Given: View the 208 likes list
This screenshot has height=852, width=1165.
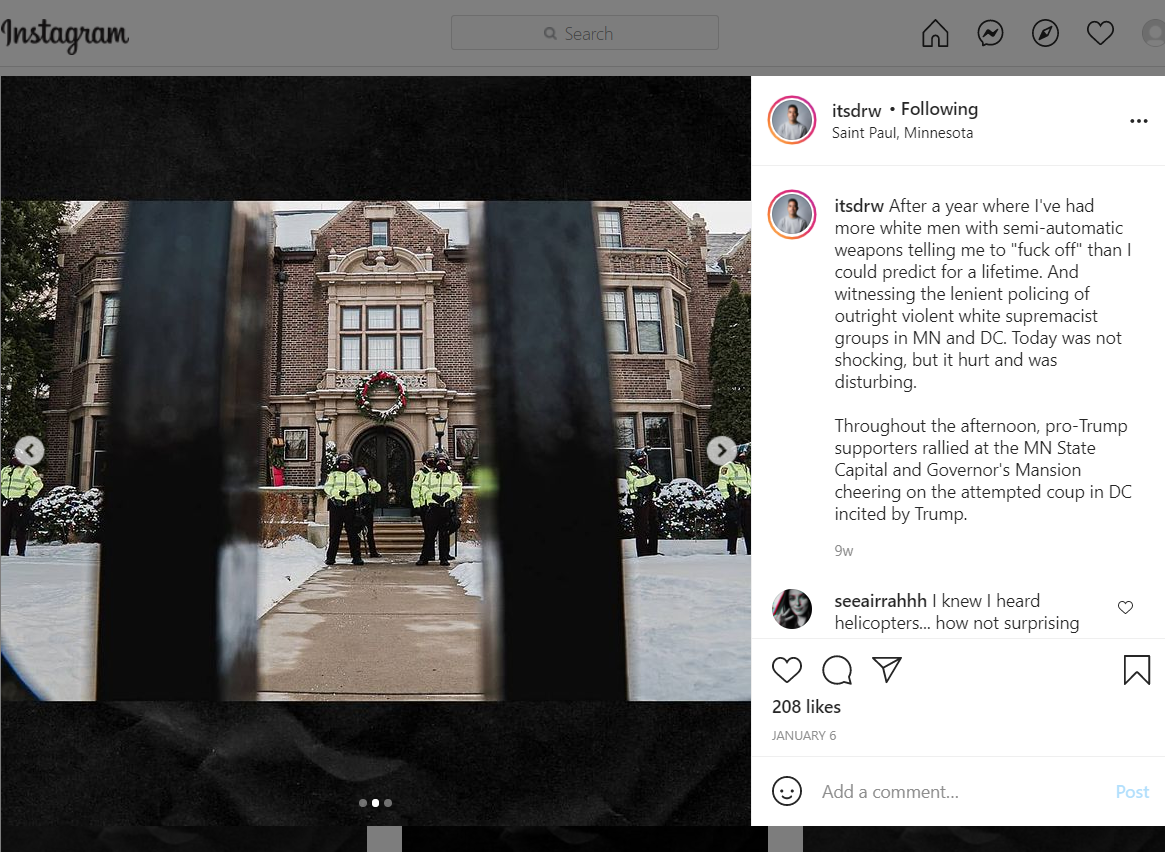Looking at the screenshot, I should point(806,707).
